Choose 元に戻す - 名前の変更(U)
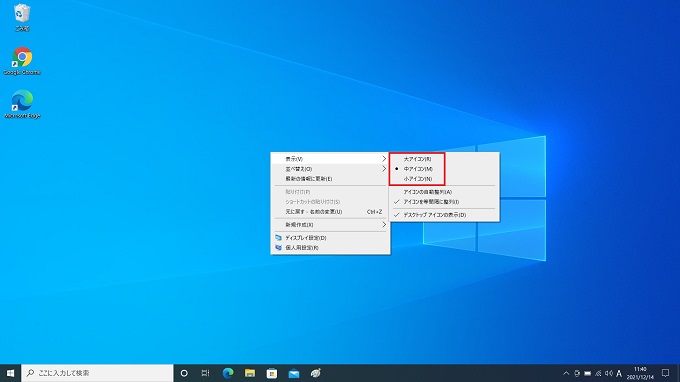680x382 pixels. (330, 212)
